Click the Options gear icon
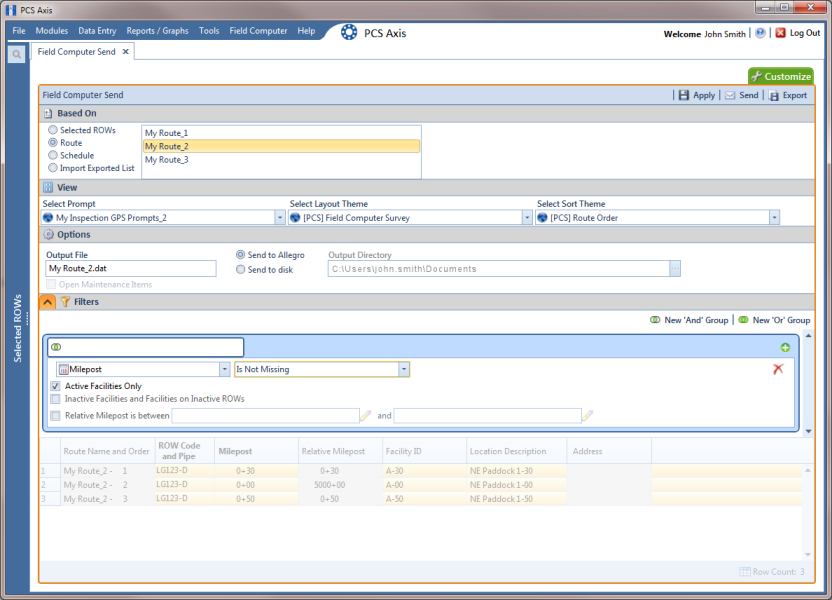This screenshot has width=832, height=600. point(48,234)
